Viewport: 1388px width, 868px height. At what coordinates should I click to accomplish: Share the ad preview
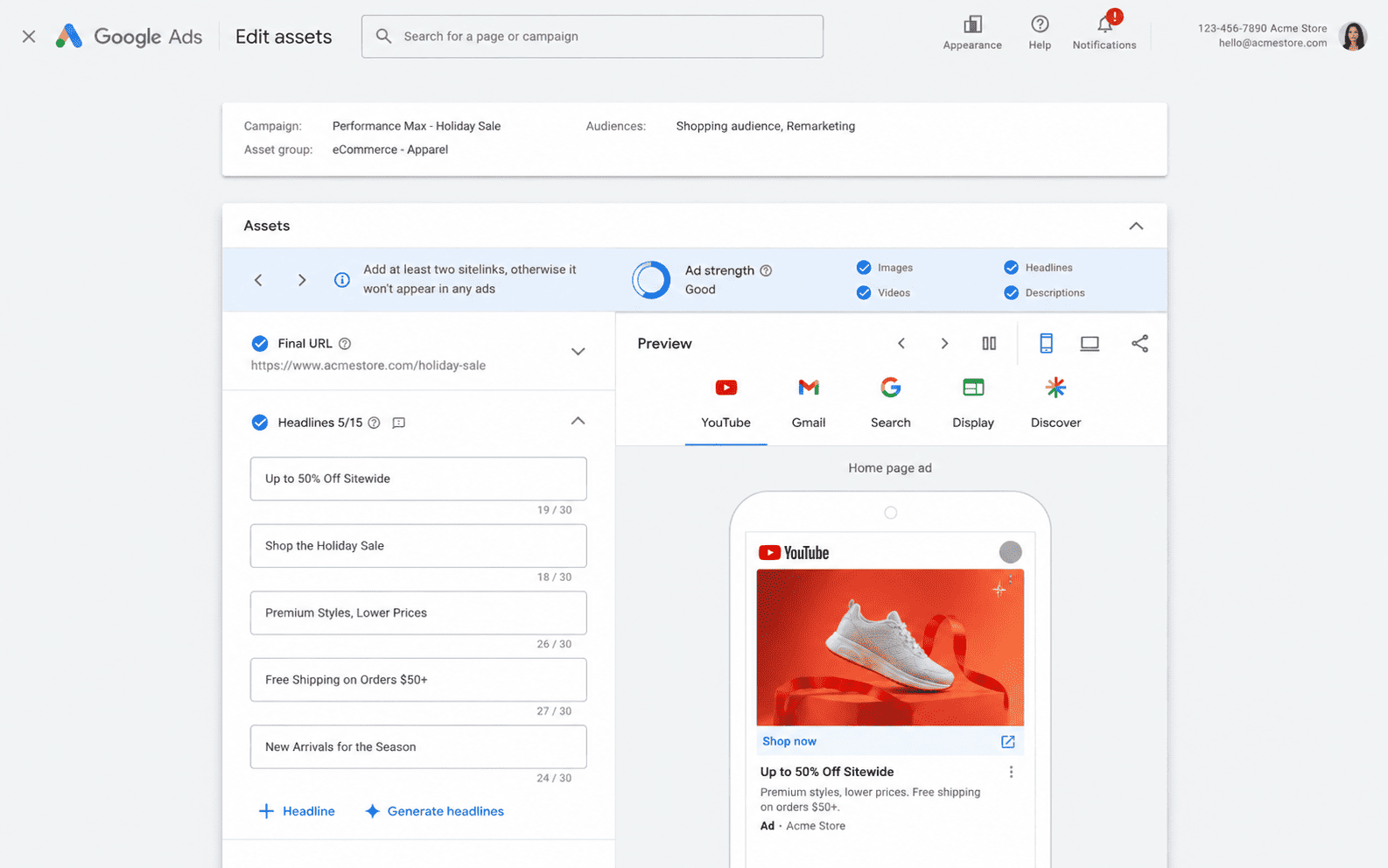pos(1139,344)
